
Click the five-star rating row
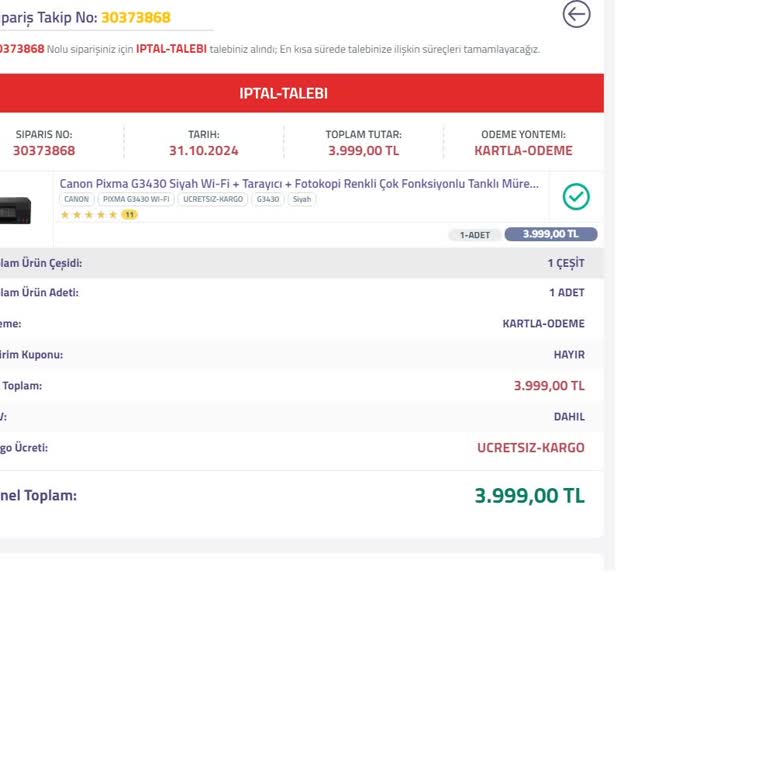89,215
